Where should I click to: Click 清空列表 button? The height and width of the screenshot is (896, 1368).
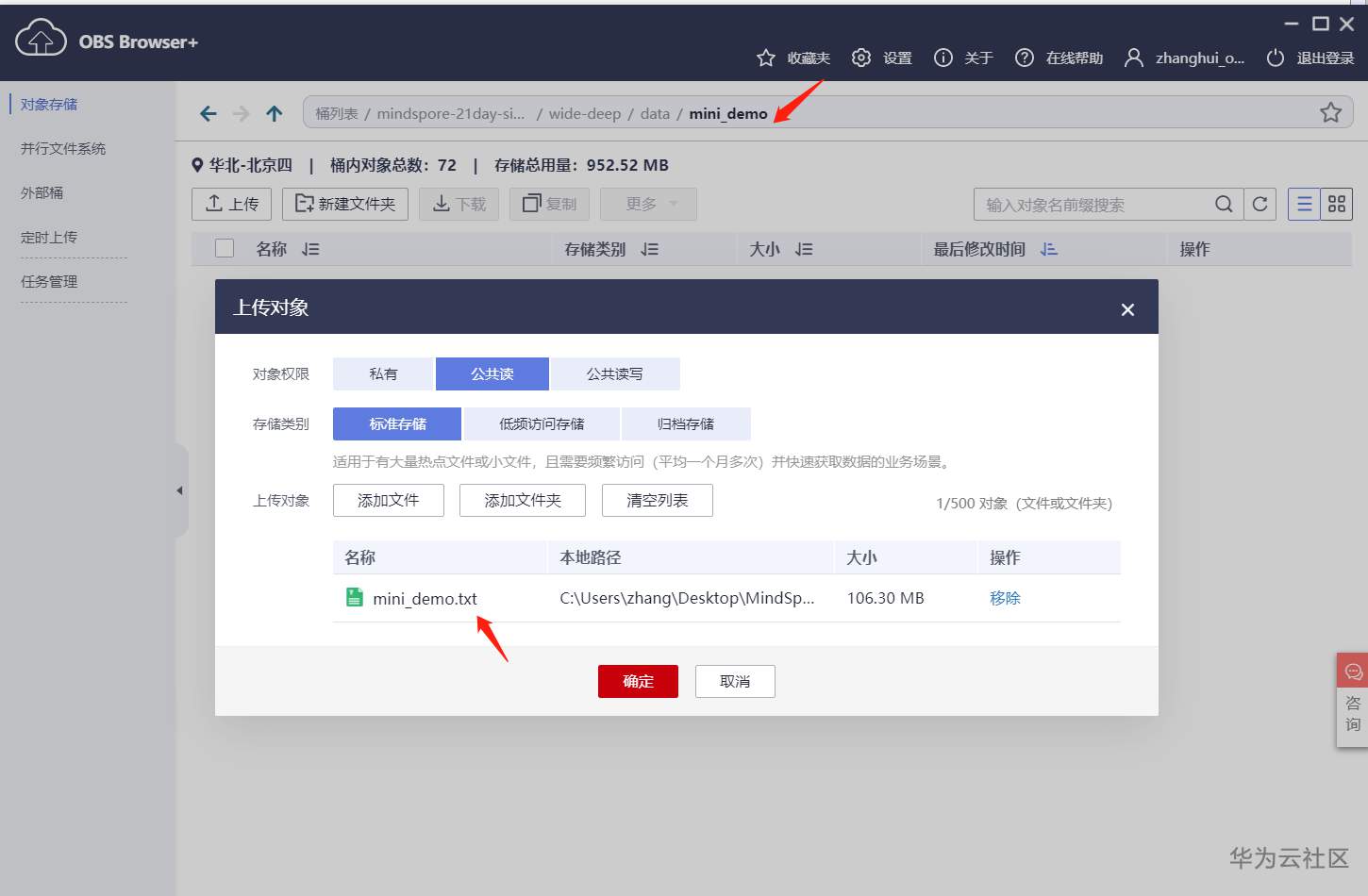point(658,500)
